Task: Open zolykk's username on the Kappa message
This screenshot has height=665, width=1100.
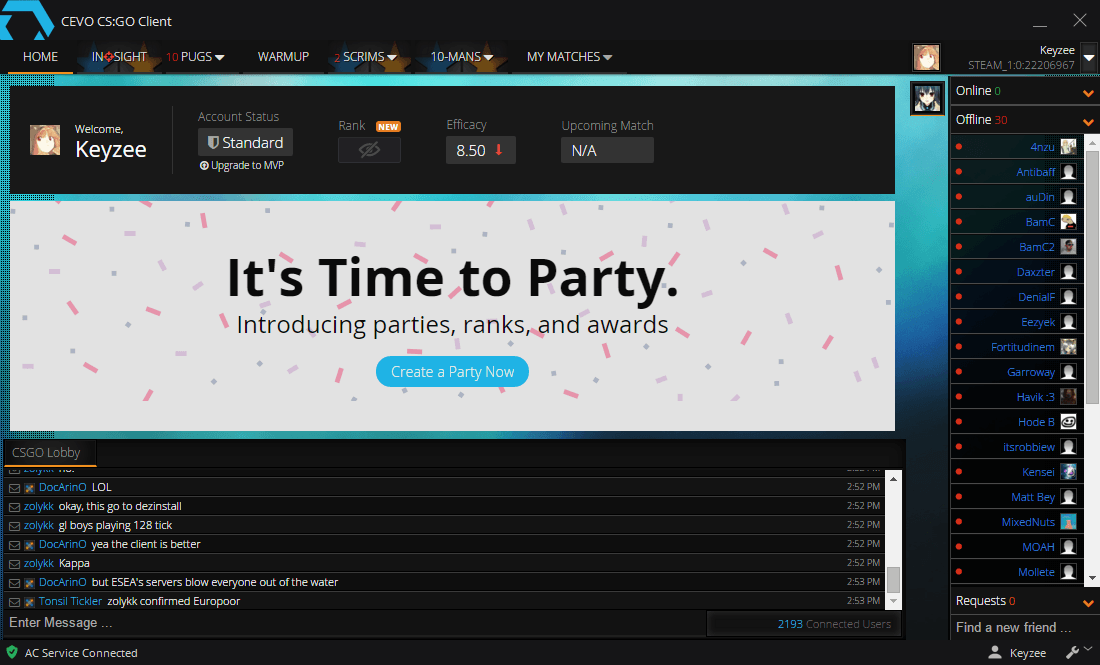Action: tap(39, 563)
